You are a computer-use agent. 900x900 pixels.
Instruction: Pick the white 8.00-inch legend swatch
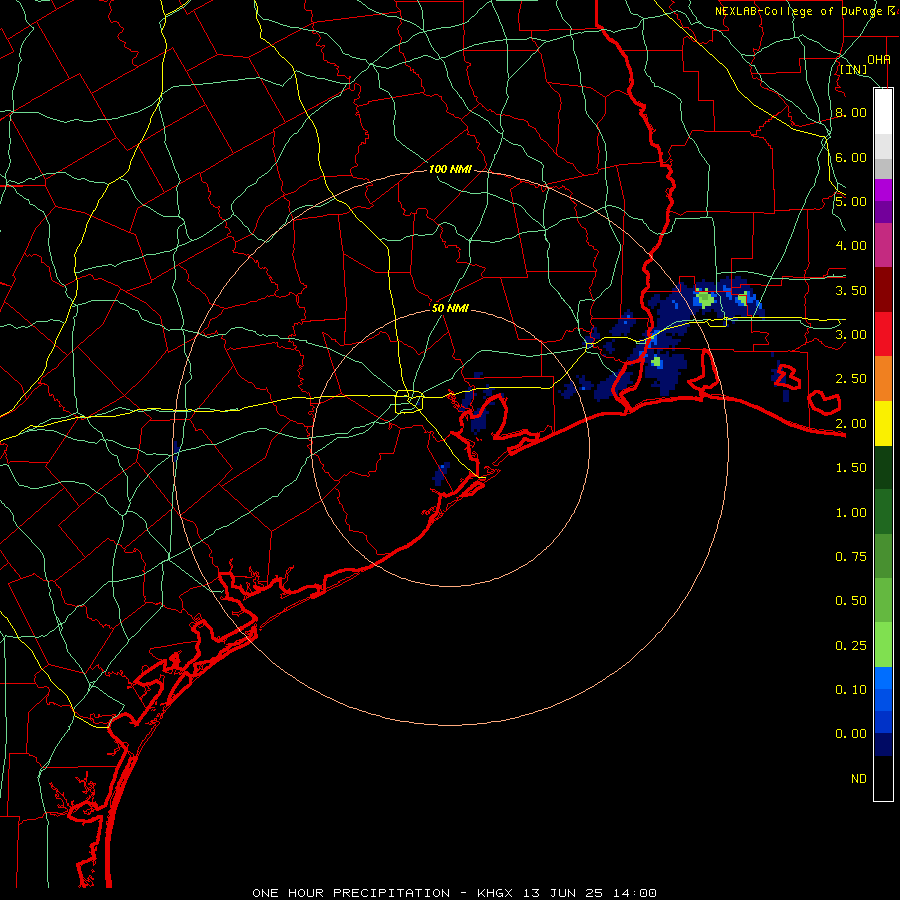(x=883, y=111)
